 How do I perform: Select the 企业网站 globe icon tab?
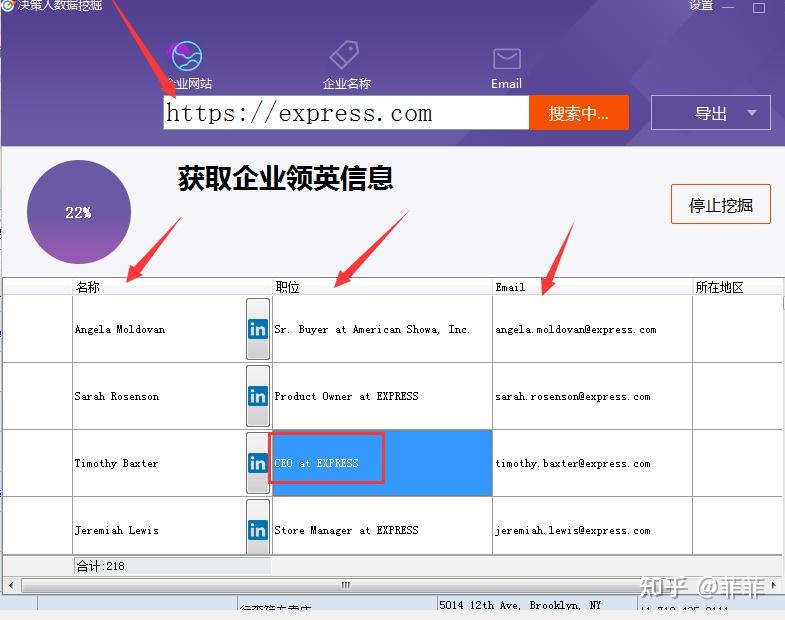pos(188,65)
